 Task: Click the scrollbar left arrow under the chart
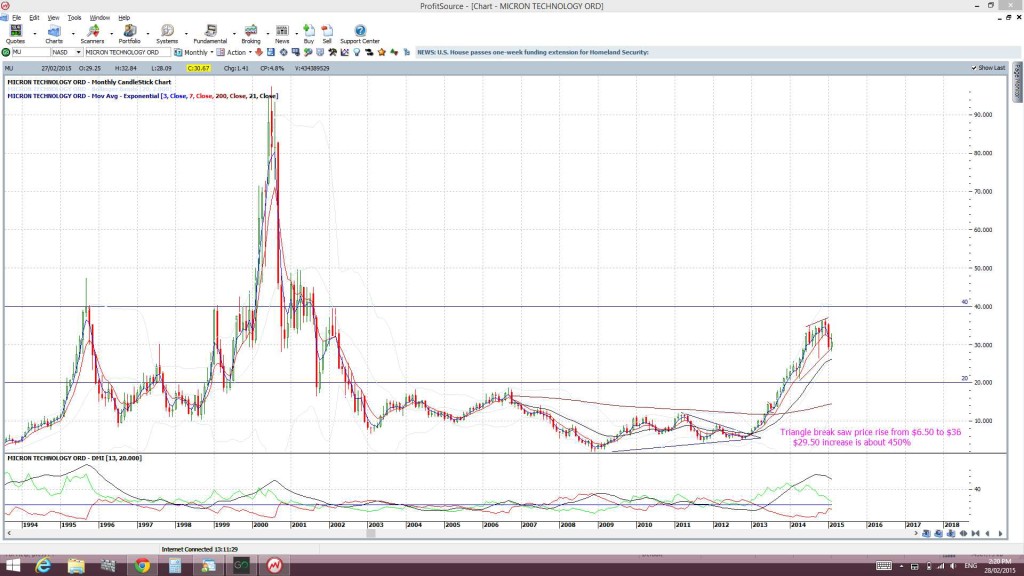coord(8,534)
